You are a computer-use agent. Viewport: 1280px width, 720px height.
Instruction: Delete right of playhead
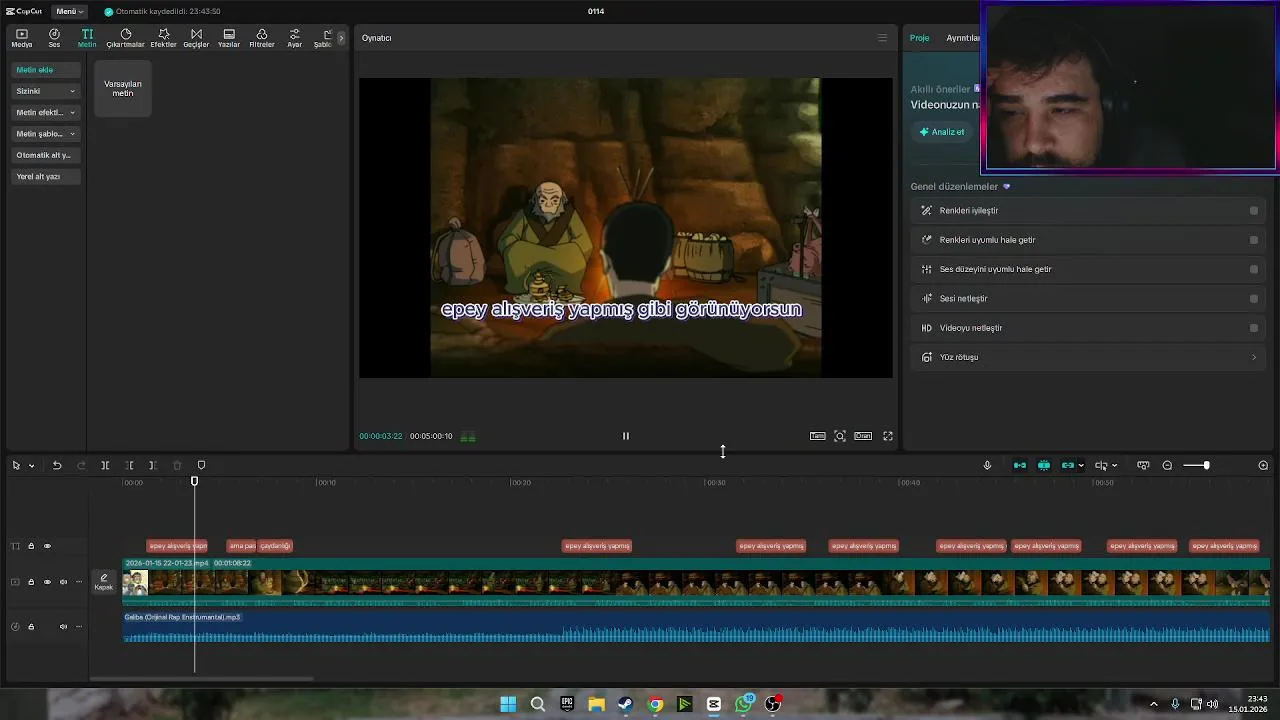152,465
